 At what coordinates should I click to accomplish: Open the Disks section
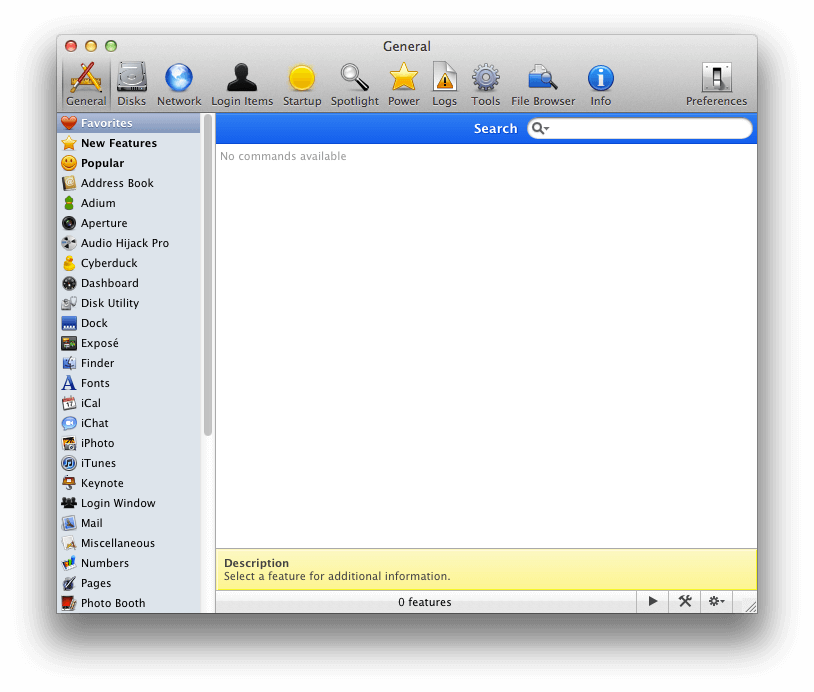[x=131, y=84]
